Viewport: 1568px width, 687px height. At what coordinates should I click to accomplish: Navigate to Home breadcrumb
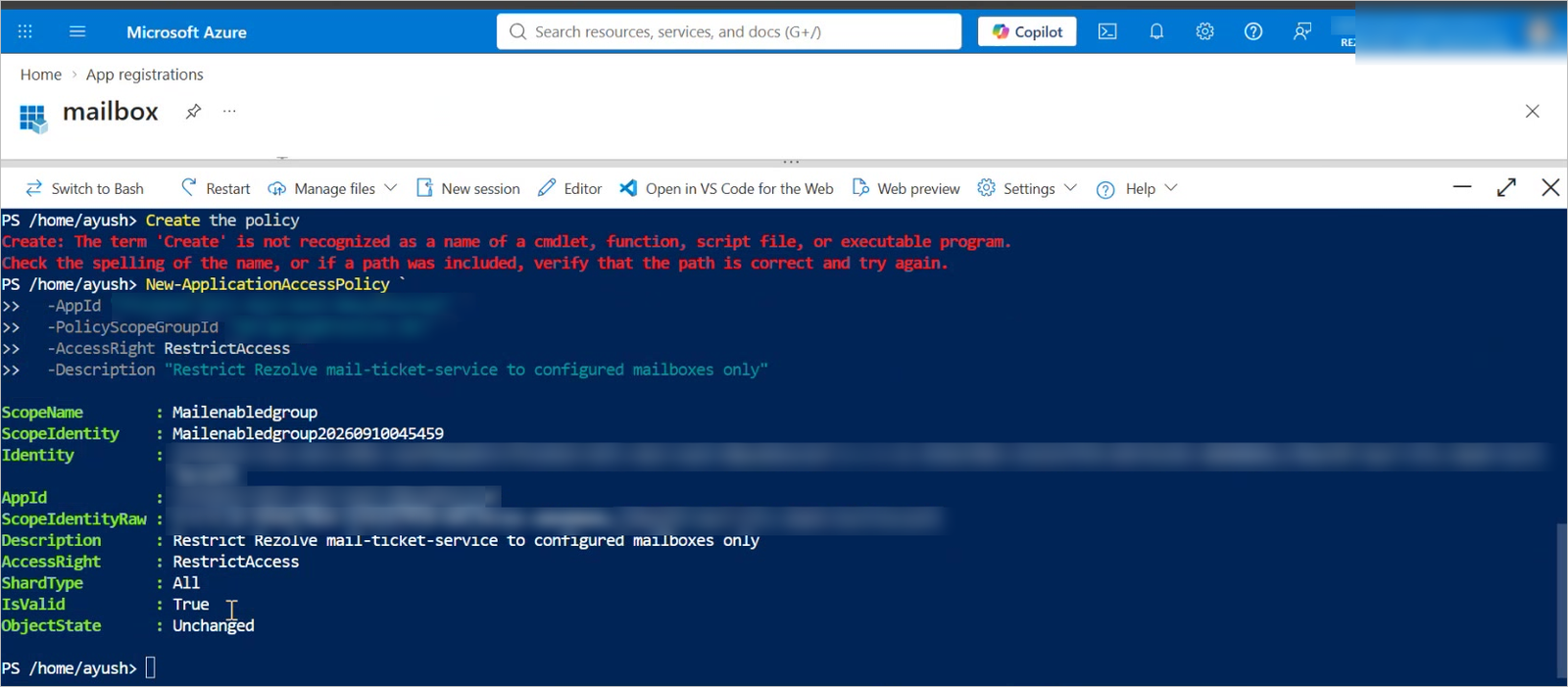[x=41, y=74]
